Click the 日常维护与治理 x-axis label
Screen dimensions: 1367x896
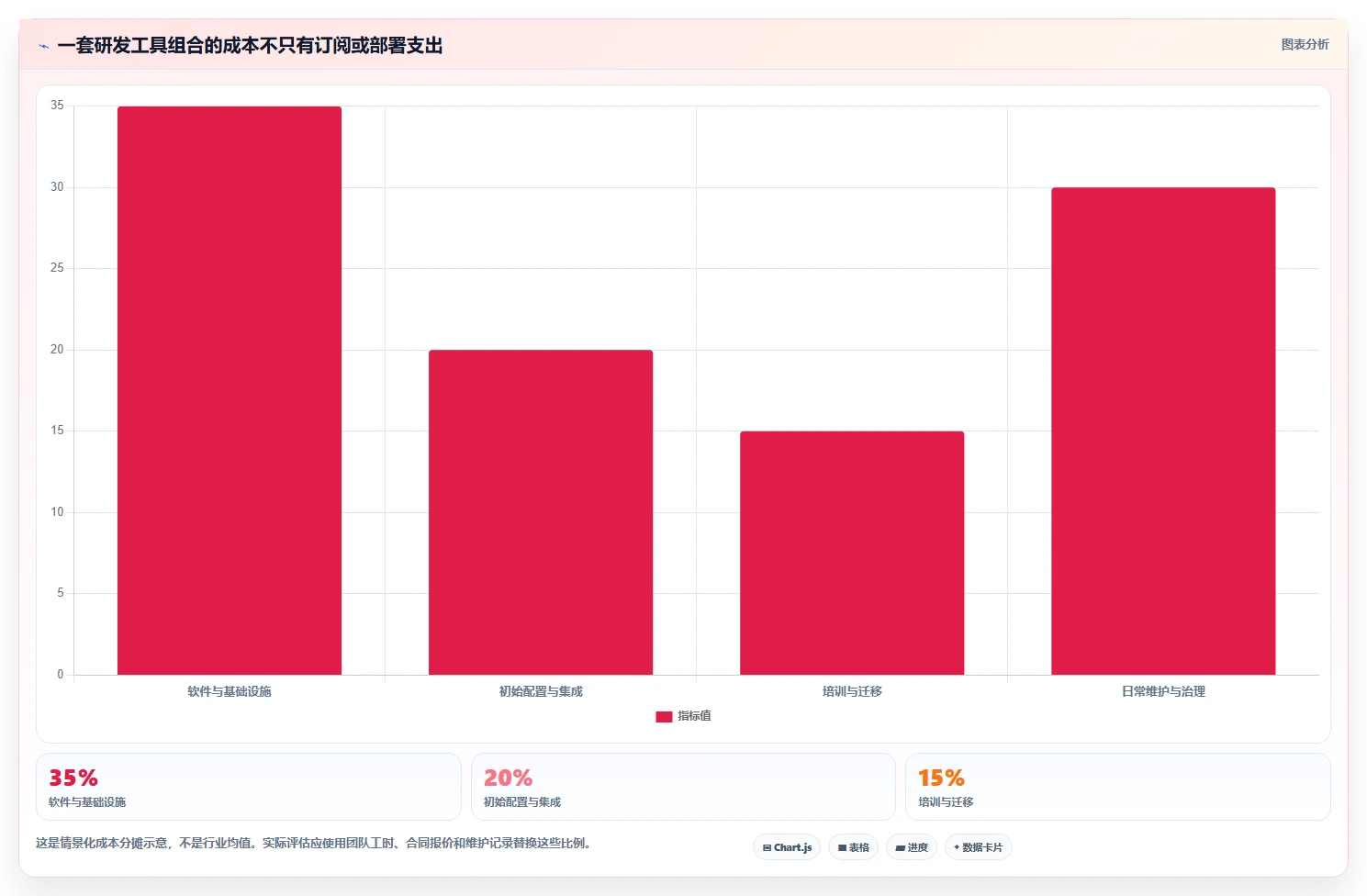pyautogui.click(x=1163, y=691)
